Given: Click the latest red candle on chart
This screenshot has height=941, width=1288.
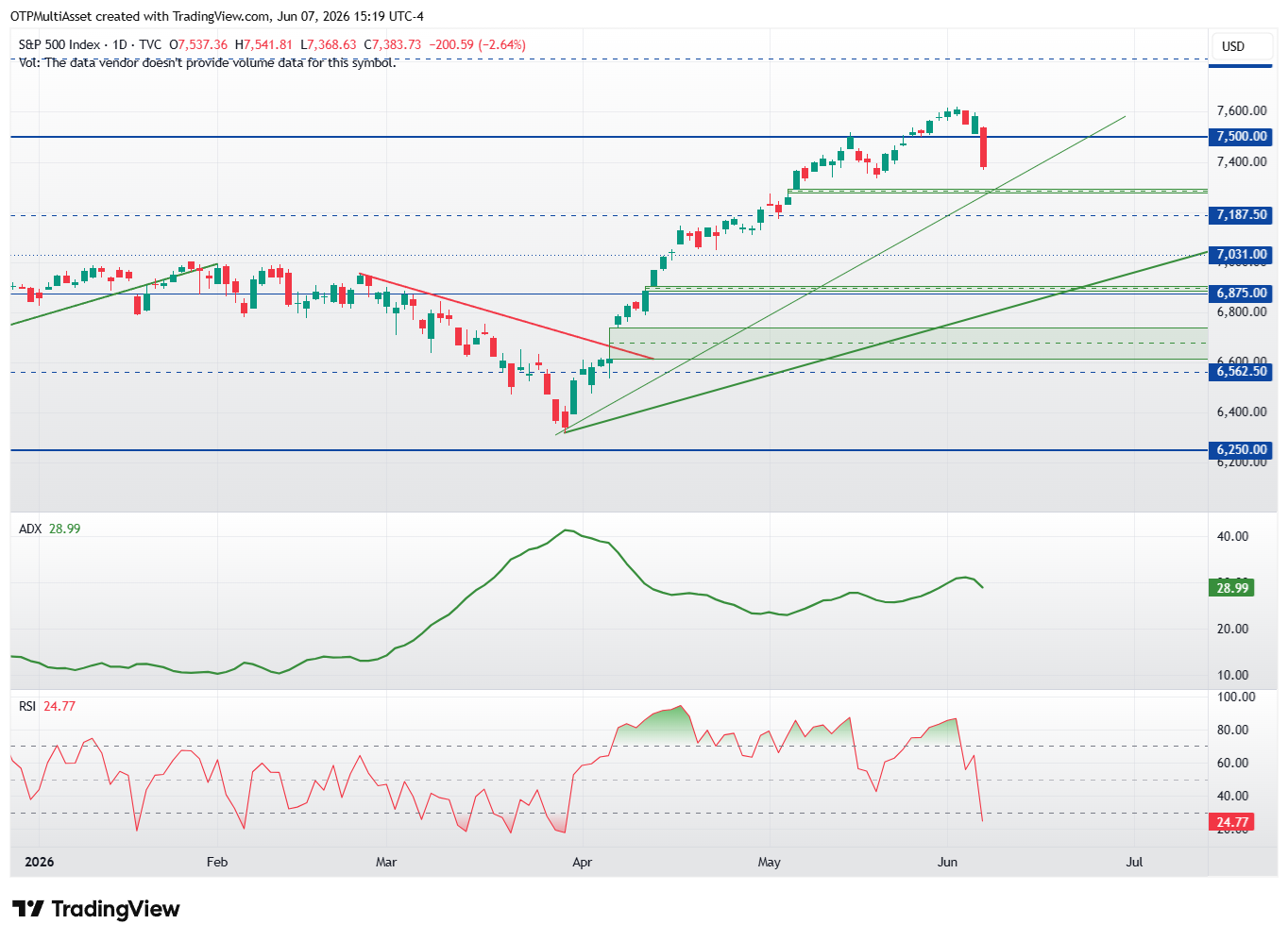Looking at the screenshot, I should [984, 147].
